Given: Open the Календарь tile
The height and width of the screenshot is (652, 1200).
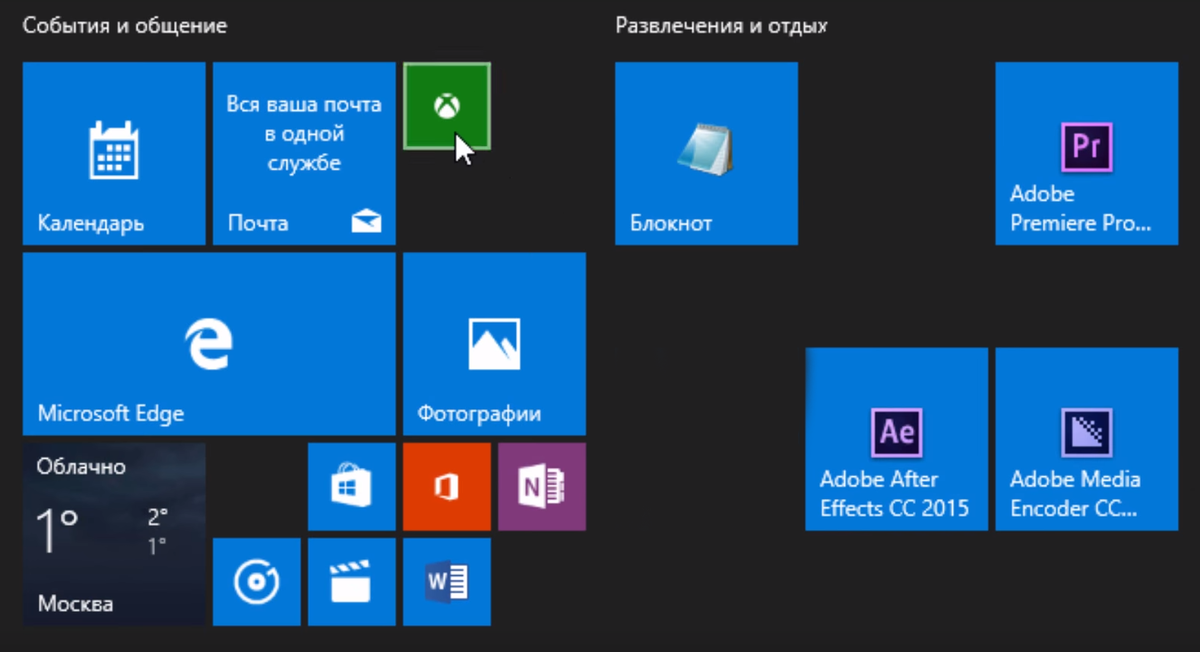Looking at the screenshot, I should tap(114, 153).
